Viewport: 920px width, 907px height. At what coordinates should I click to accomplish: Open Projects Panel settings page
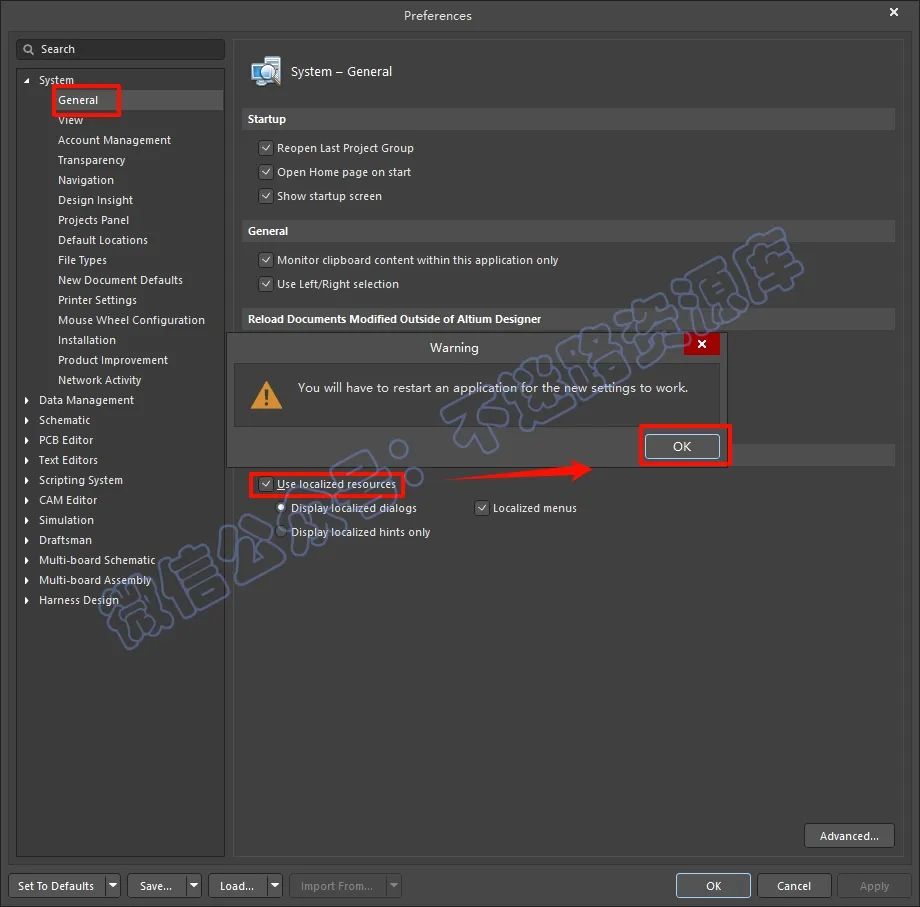coord(93,220)
